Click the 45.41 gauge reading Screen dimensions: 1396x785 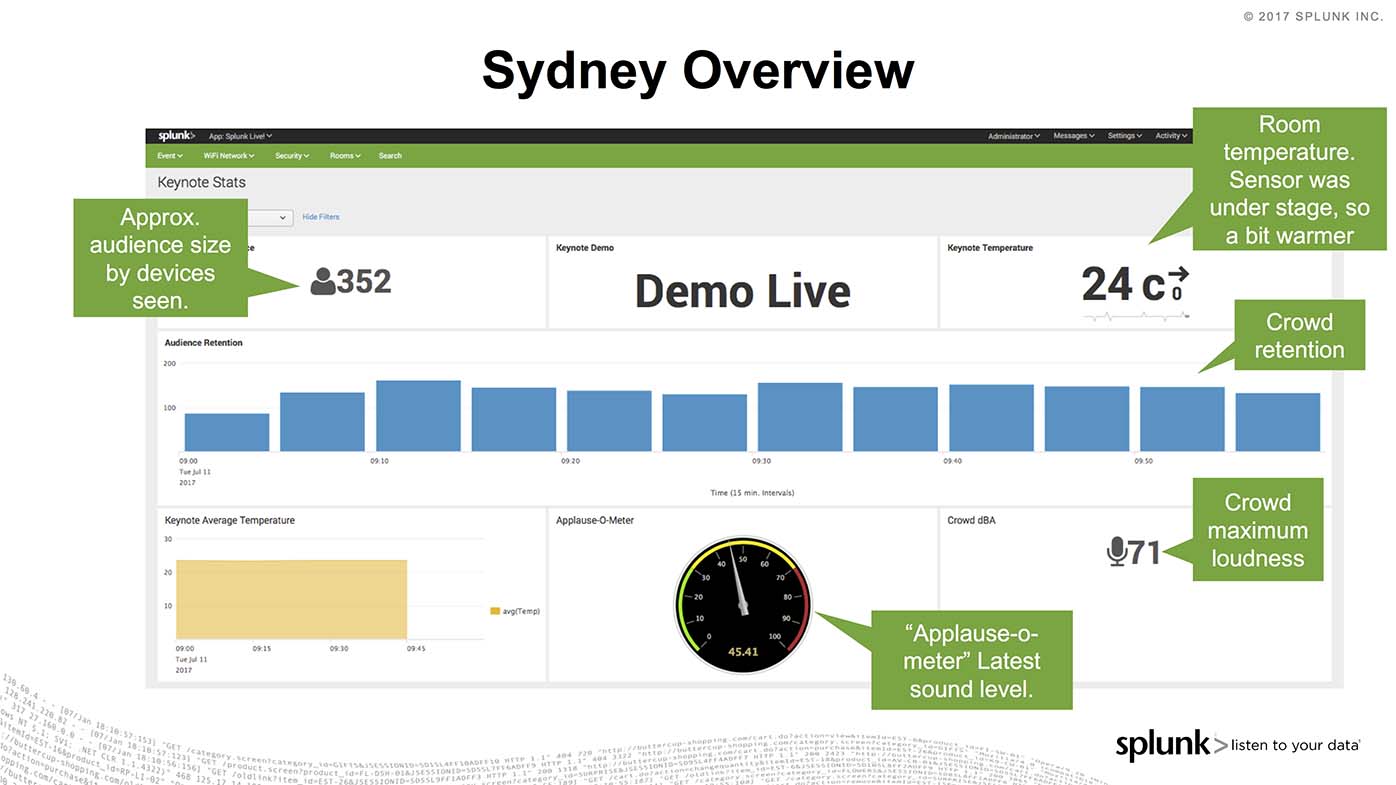[x=742, y=651]
